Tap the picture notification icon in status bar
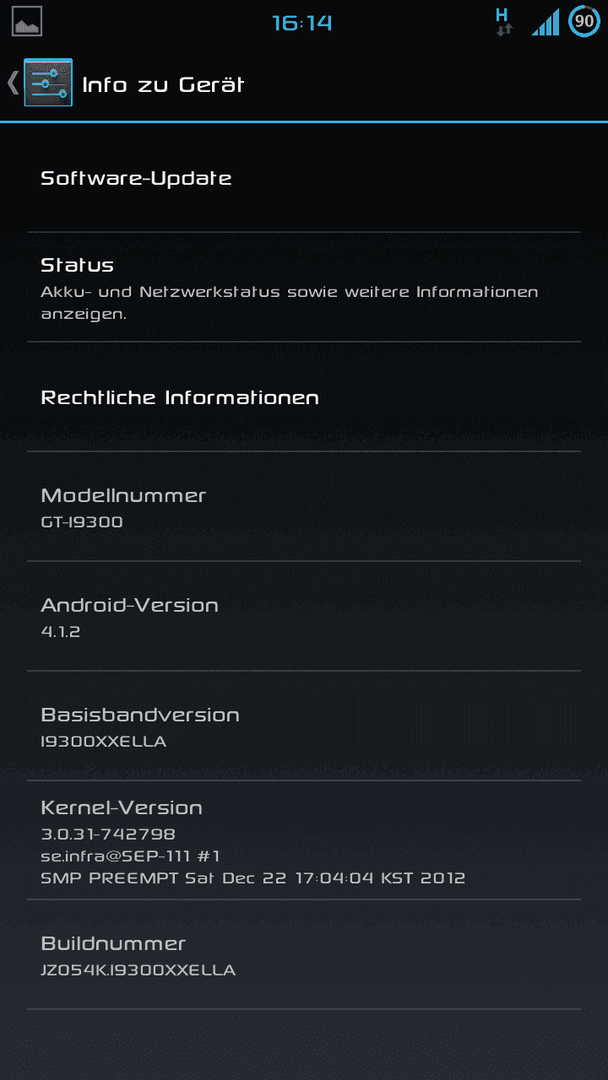The height and width of the screenshot is (1080, 608). click(27, 21)
